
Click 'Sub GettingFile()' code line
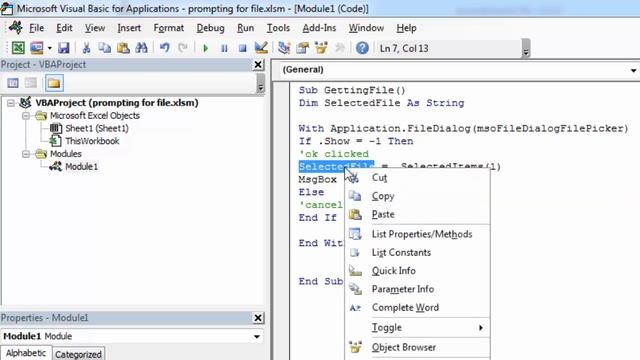pos(352,90)
